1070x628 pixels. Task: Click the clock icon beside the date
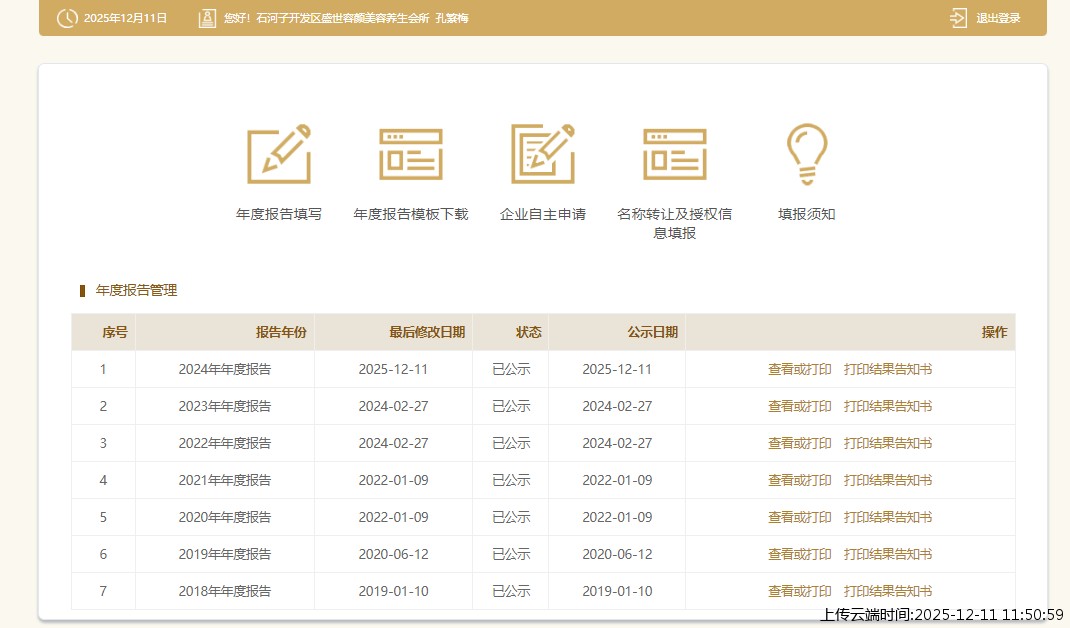(x=67, y=18)
